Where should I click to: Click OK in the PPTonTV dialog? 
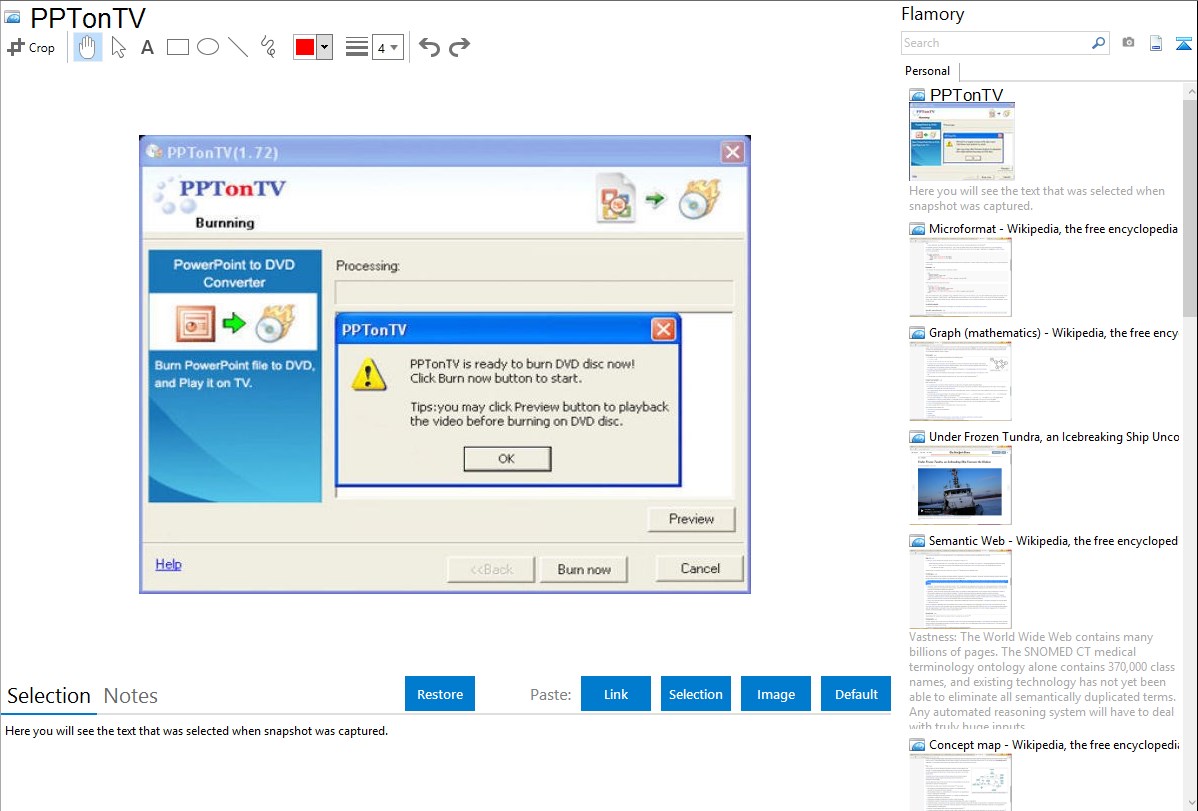[507, 459]
